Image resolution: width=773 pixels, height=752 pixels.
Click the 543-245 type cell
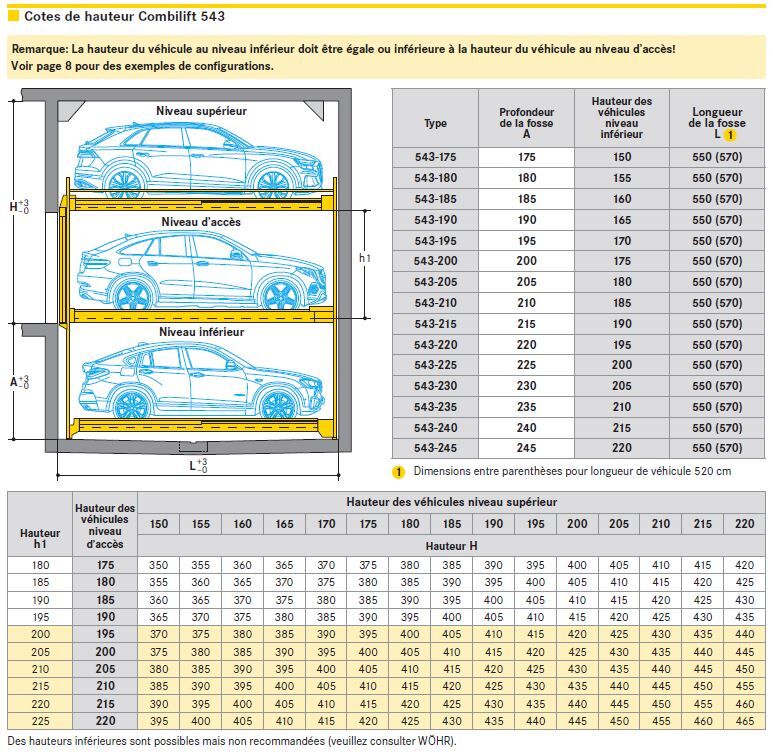click(435, 448)
